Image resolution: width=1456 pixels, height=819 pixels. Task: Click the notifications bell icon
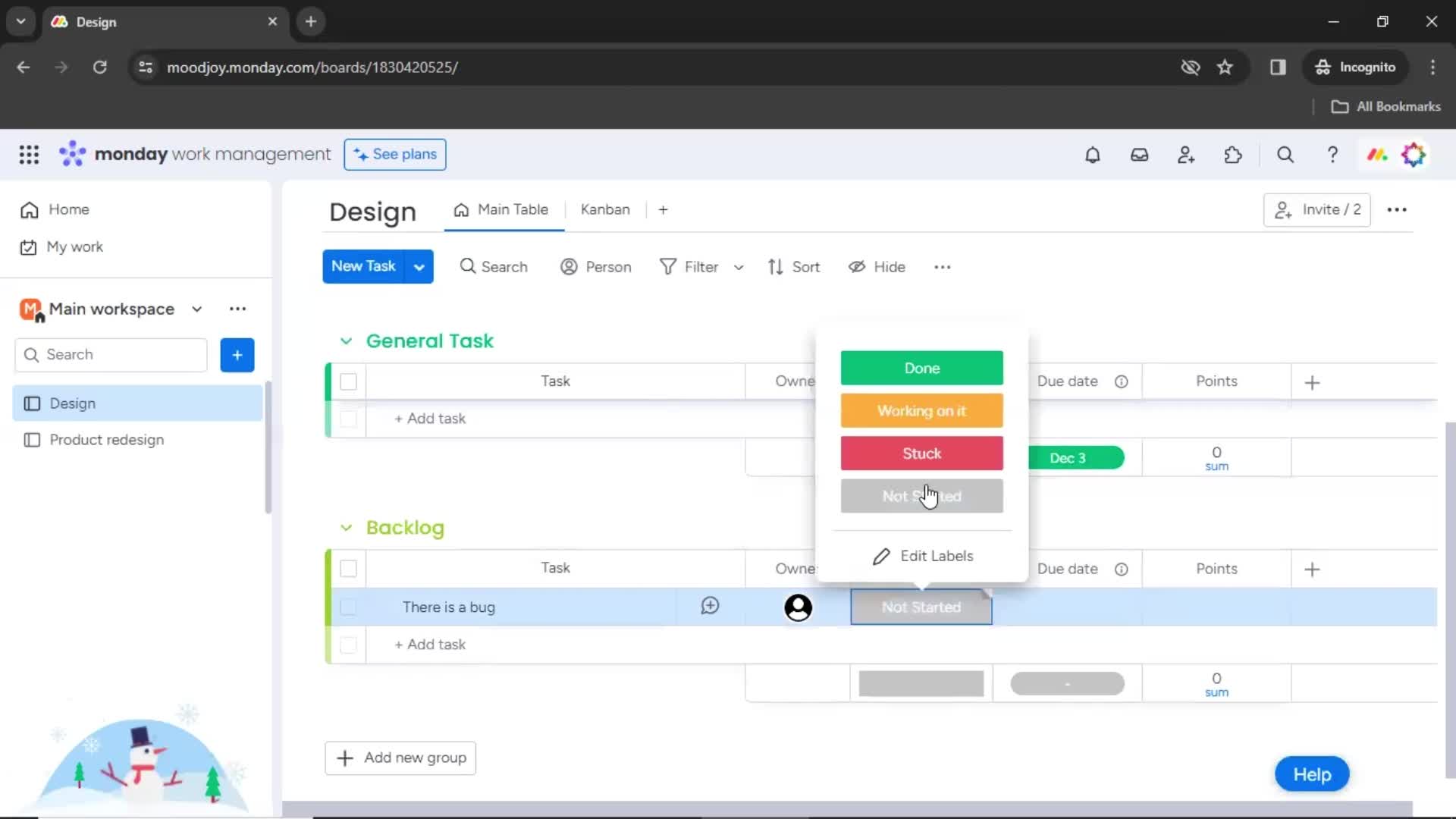[x=1092, y=155]
